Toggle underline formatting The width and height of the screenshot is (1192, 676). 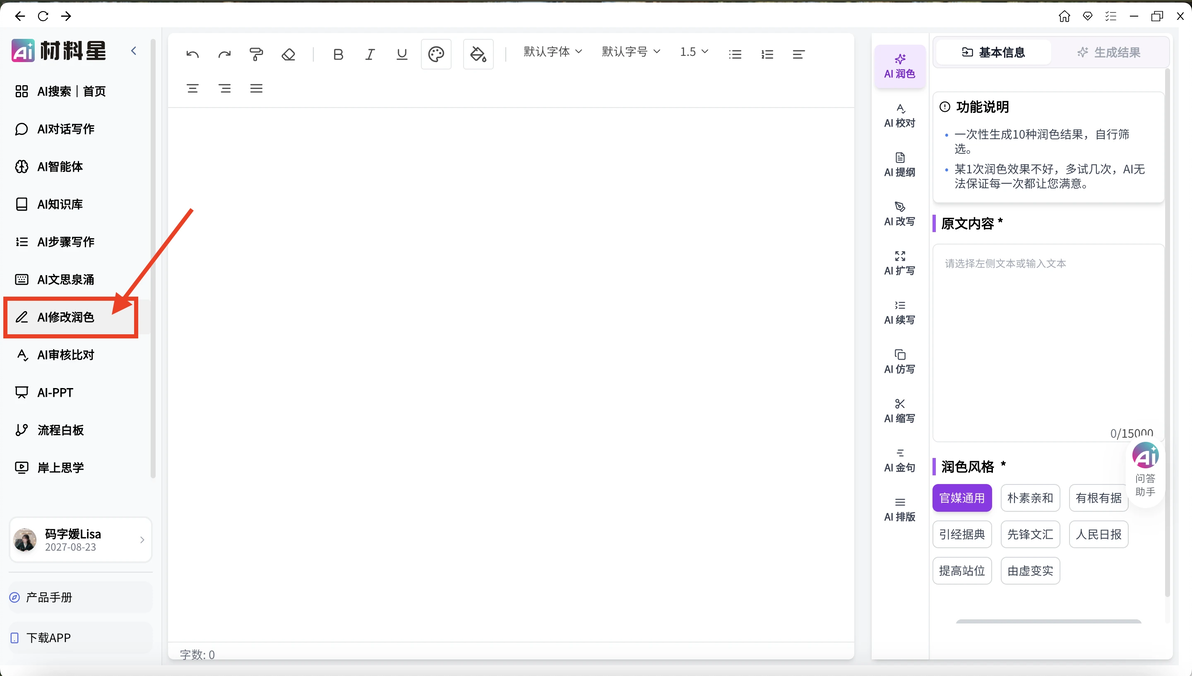401,54
